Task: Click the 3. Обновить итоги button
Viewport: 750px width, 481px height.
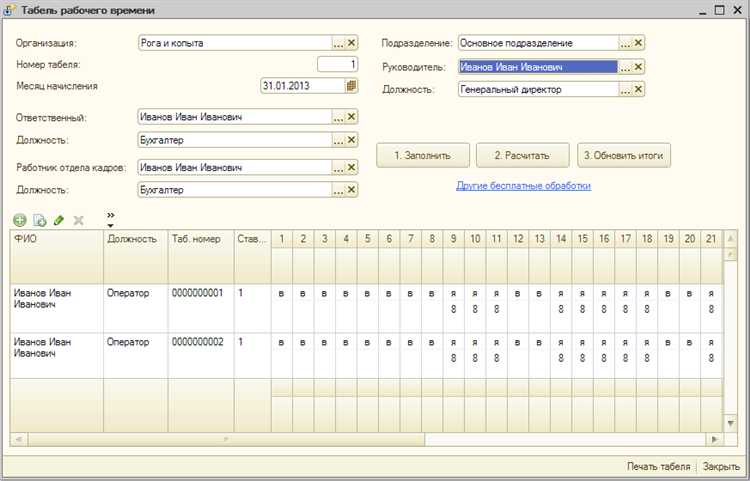Action: click(x=624, y=156)
